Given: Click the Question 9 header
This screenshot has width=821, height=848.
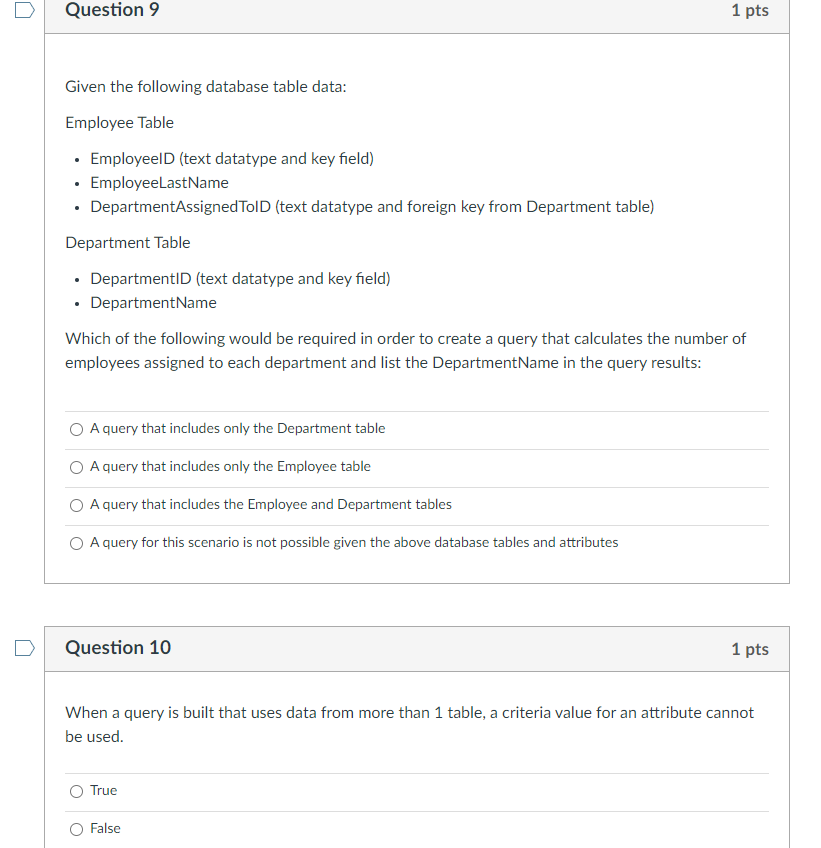Looking at the screenshot, I should coord(113,10).
